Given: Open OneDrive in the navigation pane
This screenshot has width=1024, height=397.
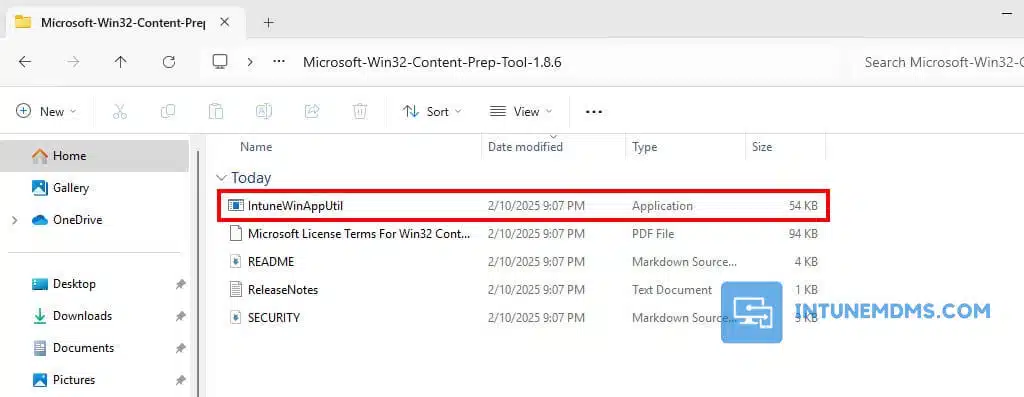Looking at the screenshot, I should click(77, 220).
